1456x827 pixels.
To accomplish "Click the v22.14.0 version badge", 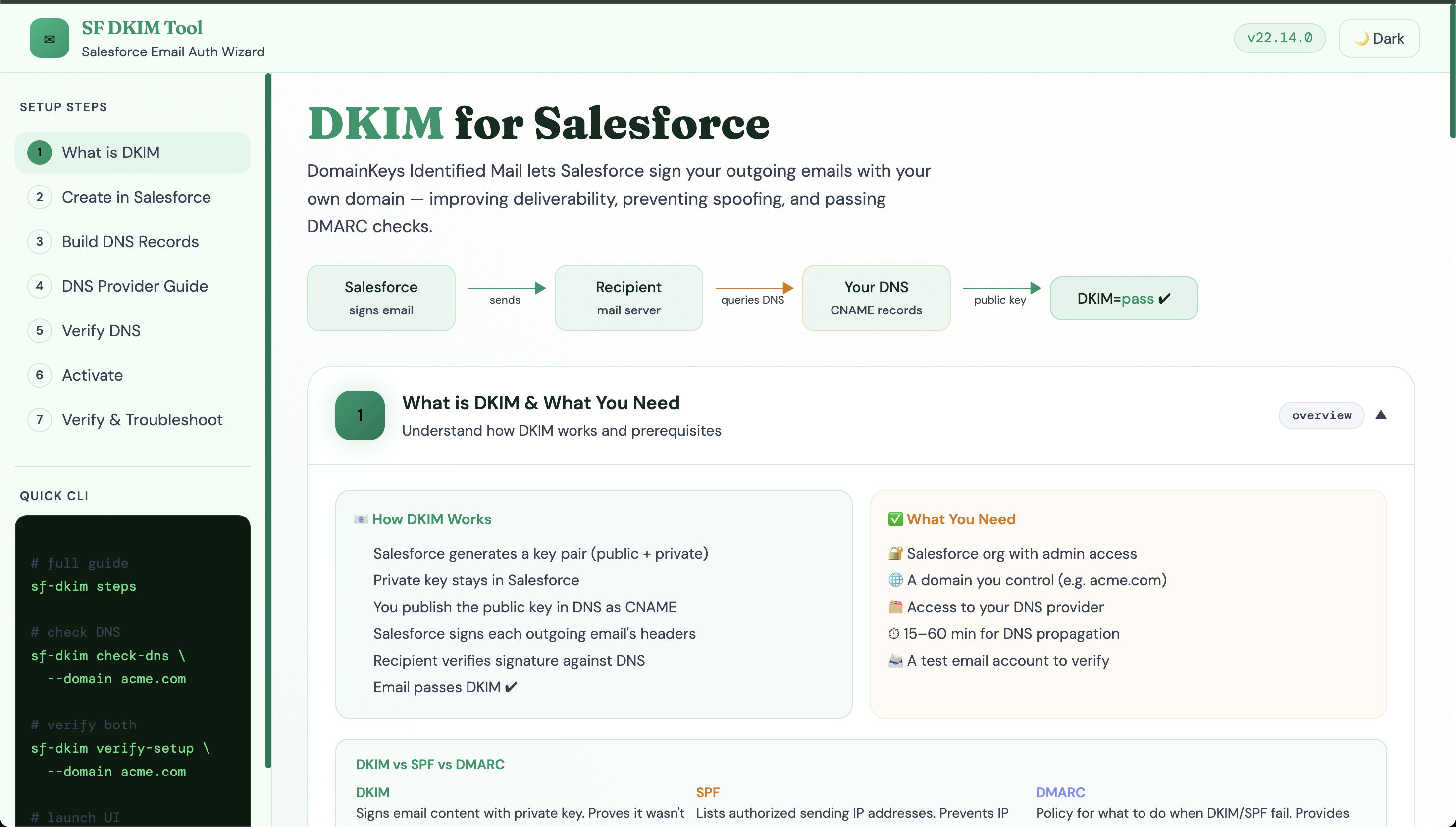I will [x=1279, y=38].
